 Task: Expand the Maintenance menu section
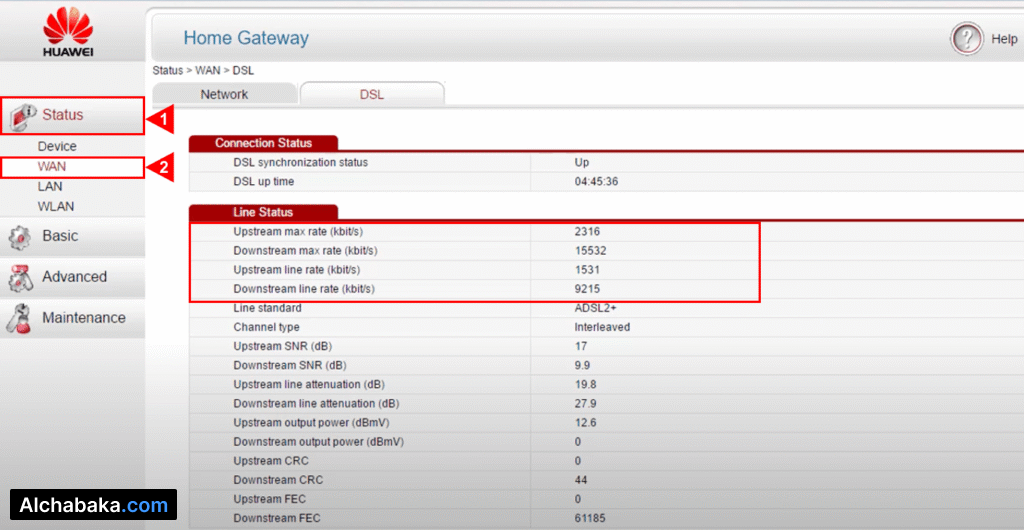point(83,318)
